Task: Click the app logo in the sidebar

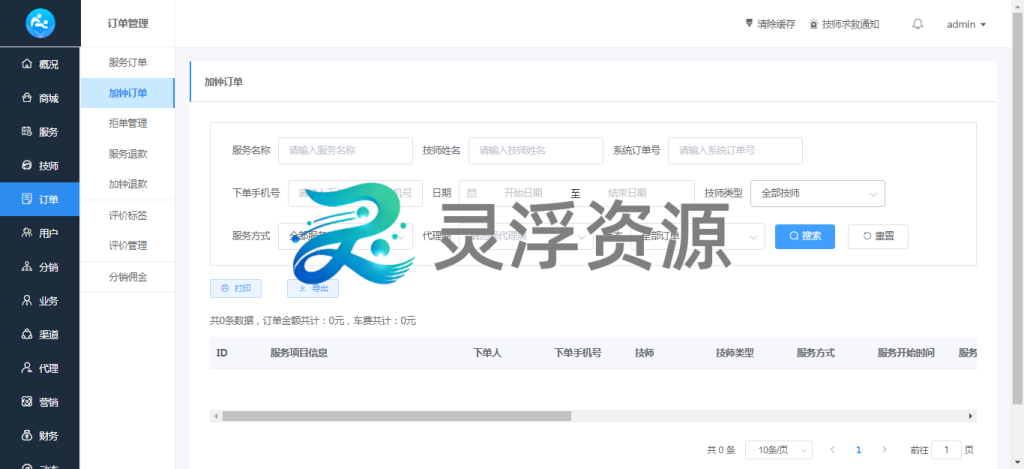Action: [40, 24]
